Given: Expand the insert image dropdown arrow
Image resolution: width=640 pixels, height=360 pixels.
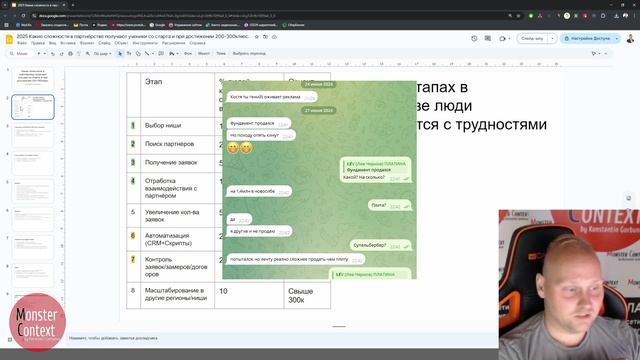Looking at the screenshot, I should click(x=178, y=53).
